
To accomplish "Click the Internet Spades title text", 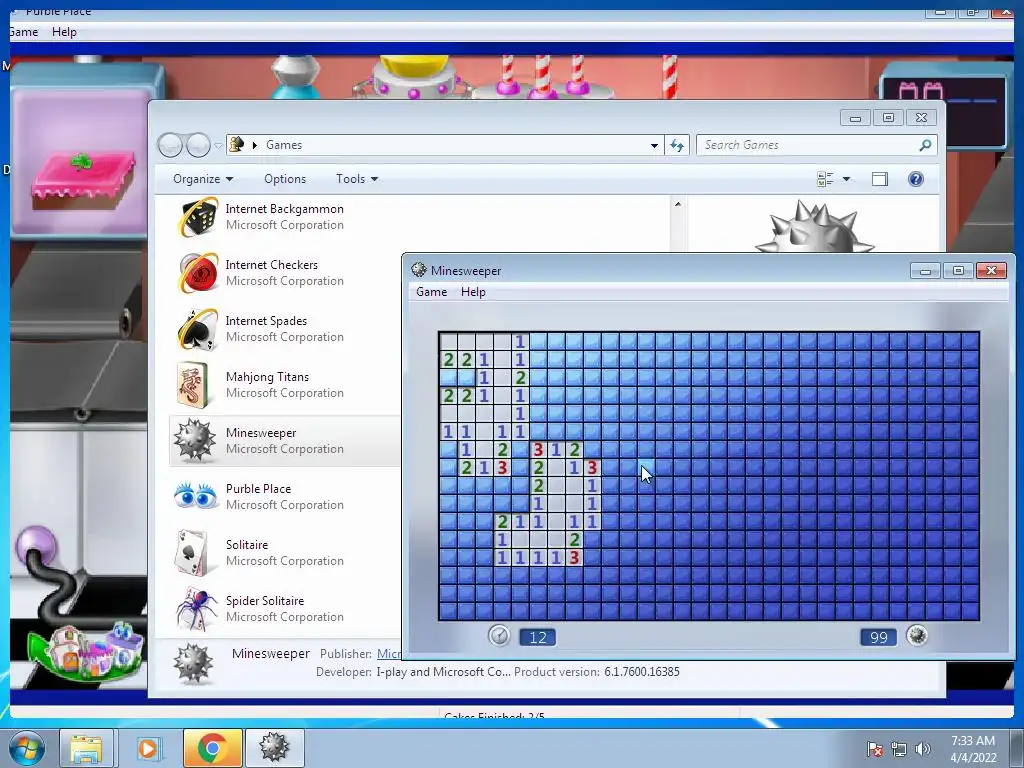I will point(266,321).
